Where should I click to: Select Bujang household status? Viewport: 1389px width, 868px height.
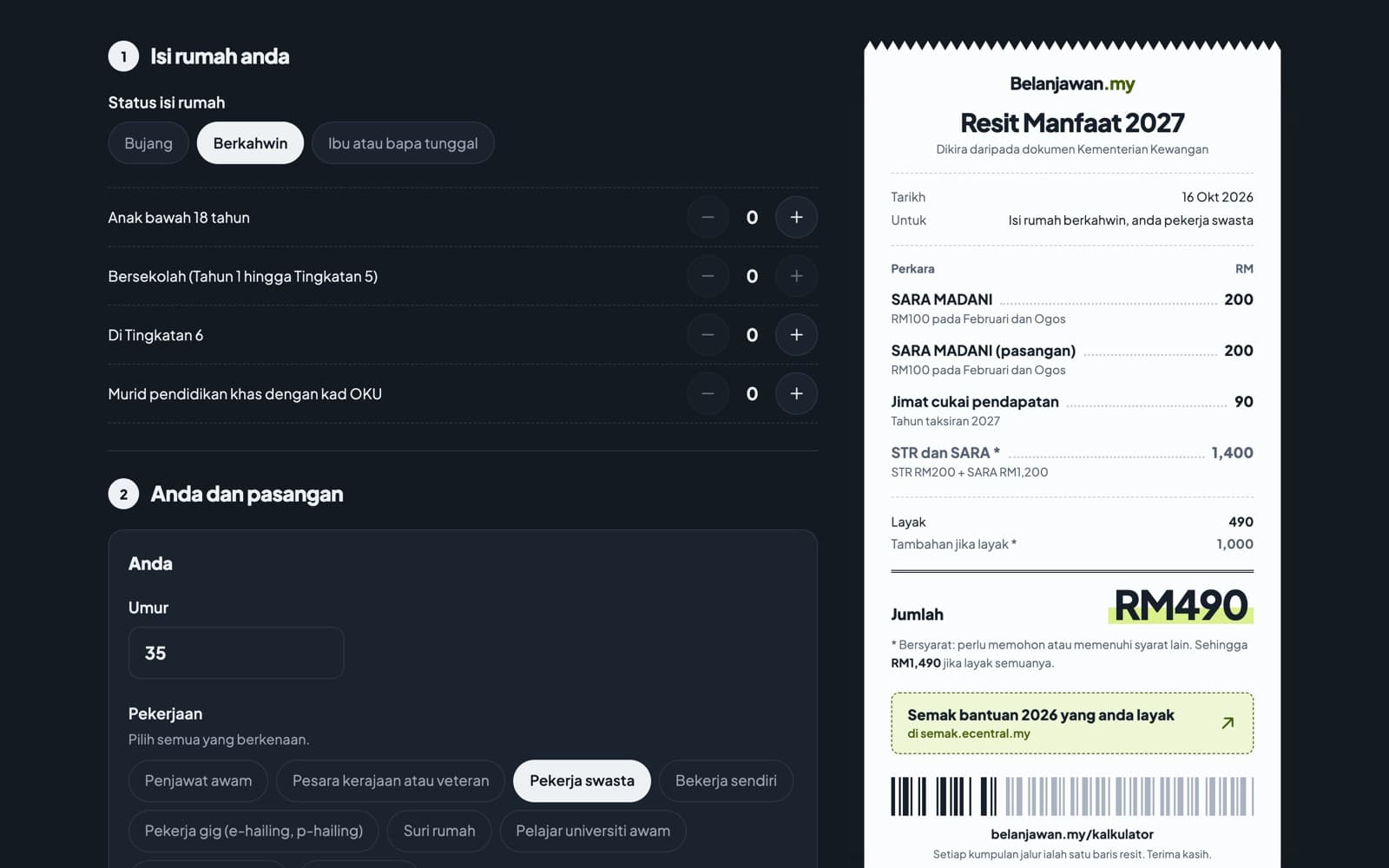(148, 143)
